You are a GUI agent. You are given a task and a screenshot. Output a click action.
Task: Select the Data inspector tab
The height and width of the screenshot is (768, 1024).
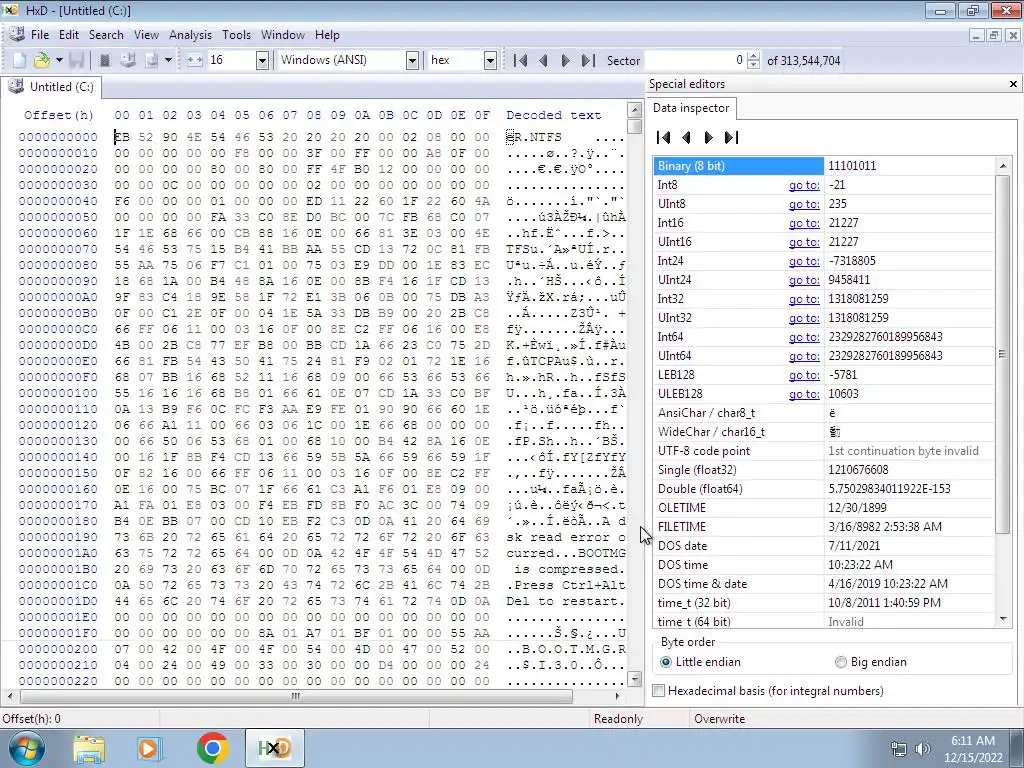(691, 108)
